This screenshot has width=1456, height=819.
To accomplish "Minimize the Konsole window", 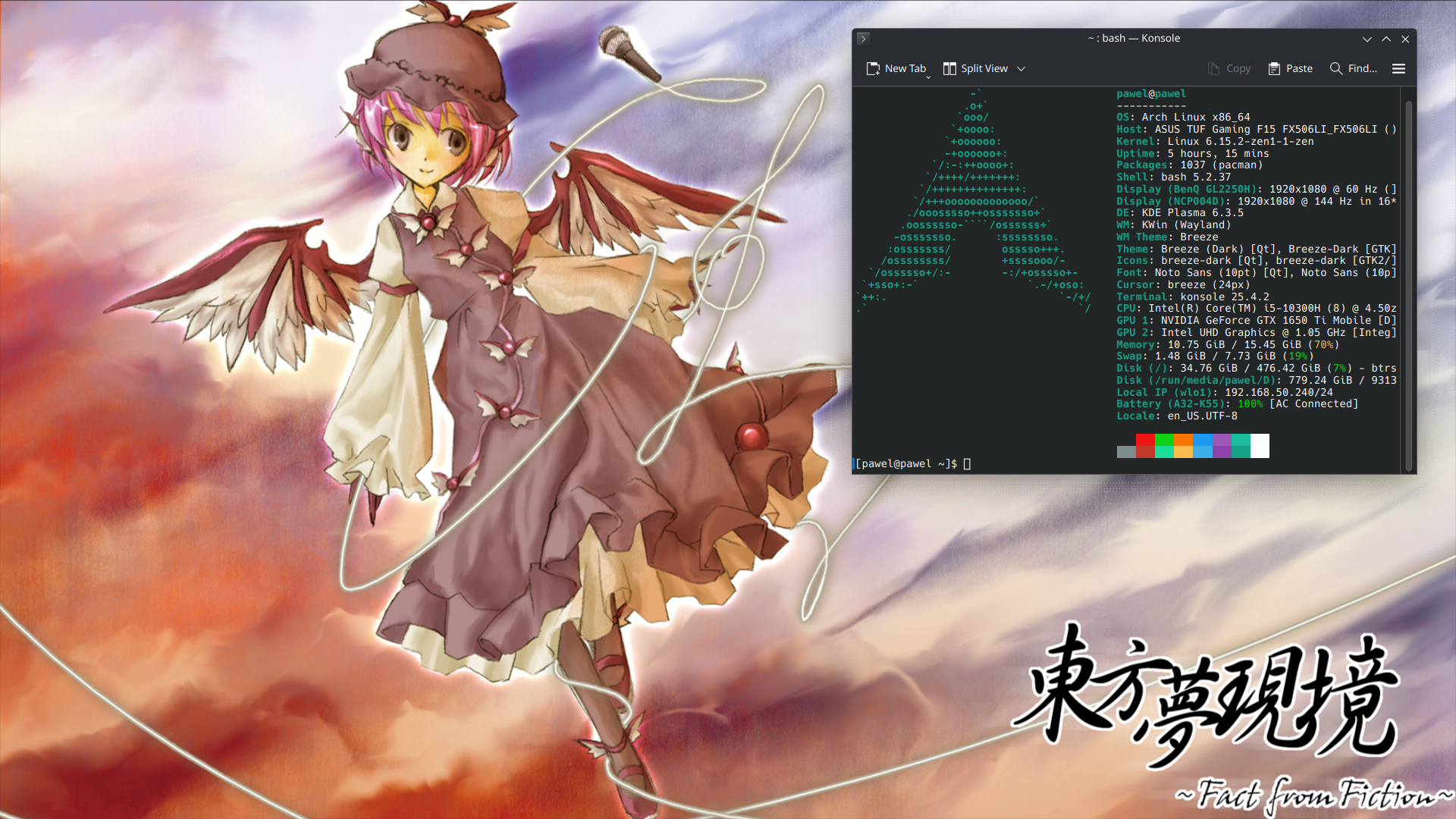I will click(x=1367, y=39).
